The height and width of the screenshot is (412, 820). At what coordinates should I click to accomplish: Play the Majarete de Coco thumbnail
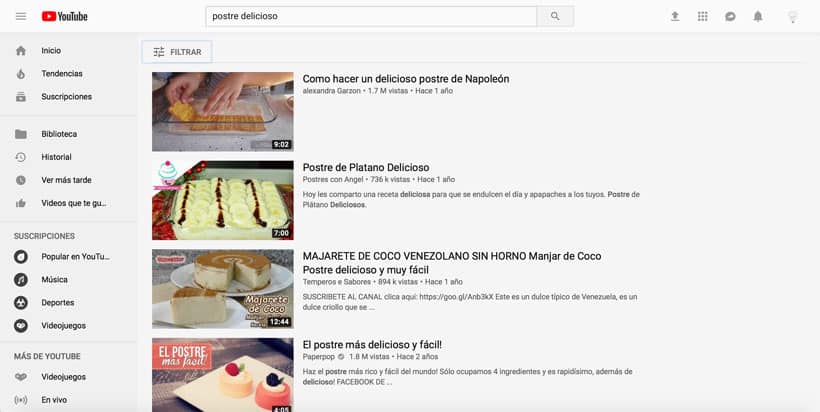(x=223, y=289)
